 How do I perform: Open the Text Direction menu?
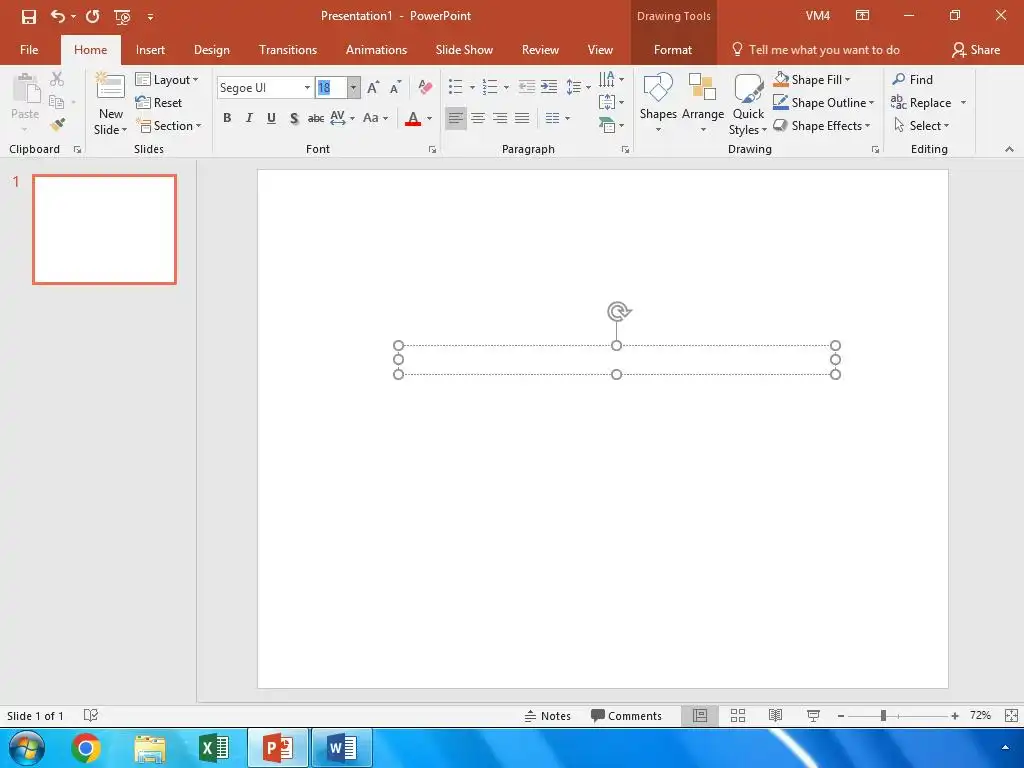click(611, 79)
